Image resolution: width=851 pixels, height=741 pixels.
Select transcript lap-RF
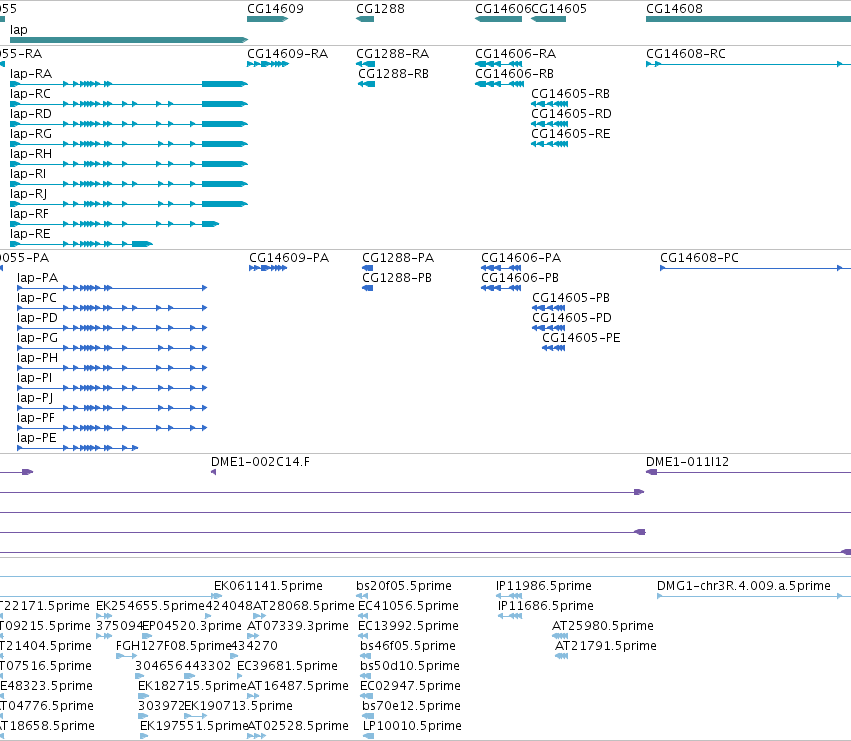(115, 224)
